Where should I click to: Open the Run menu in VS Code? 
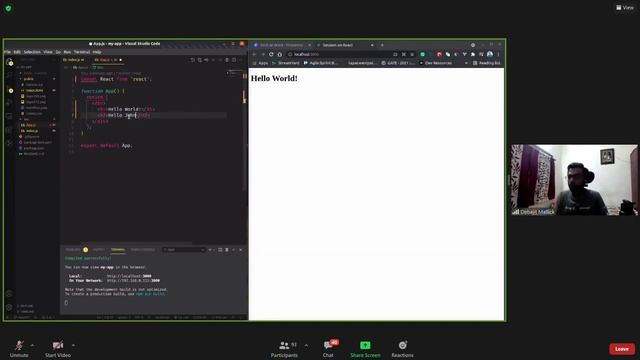(67, 52)
